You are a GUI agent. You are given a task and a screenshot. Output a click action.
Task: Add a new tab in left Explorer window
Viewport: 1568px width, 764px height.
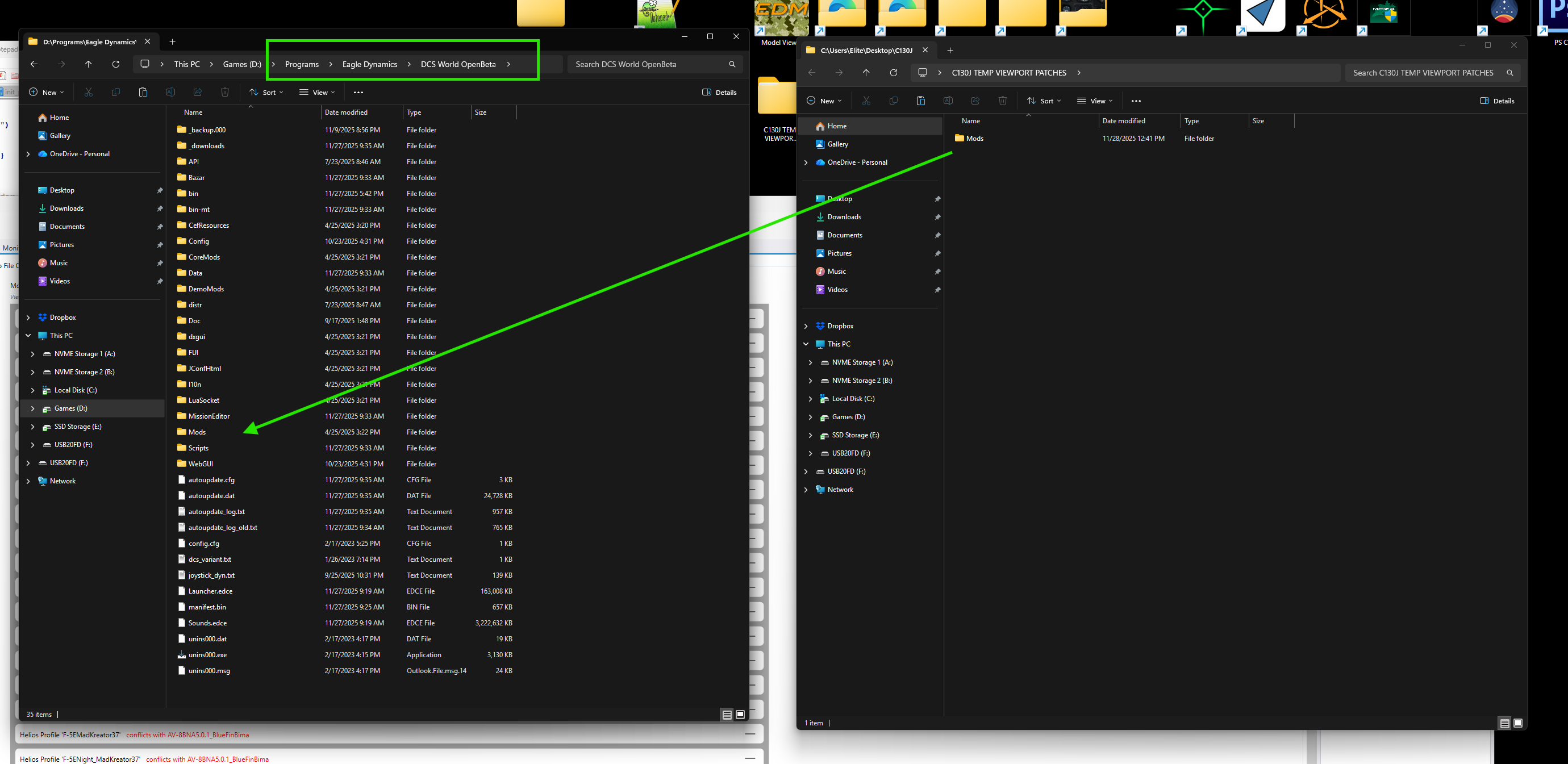pyautogui.click(x=172, y=42)
